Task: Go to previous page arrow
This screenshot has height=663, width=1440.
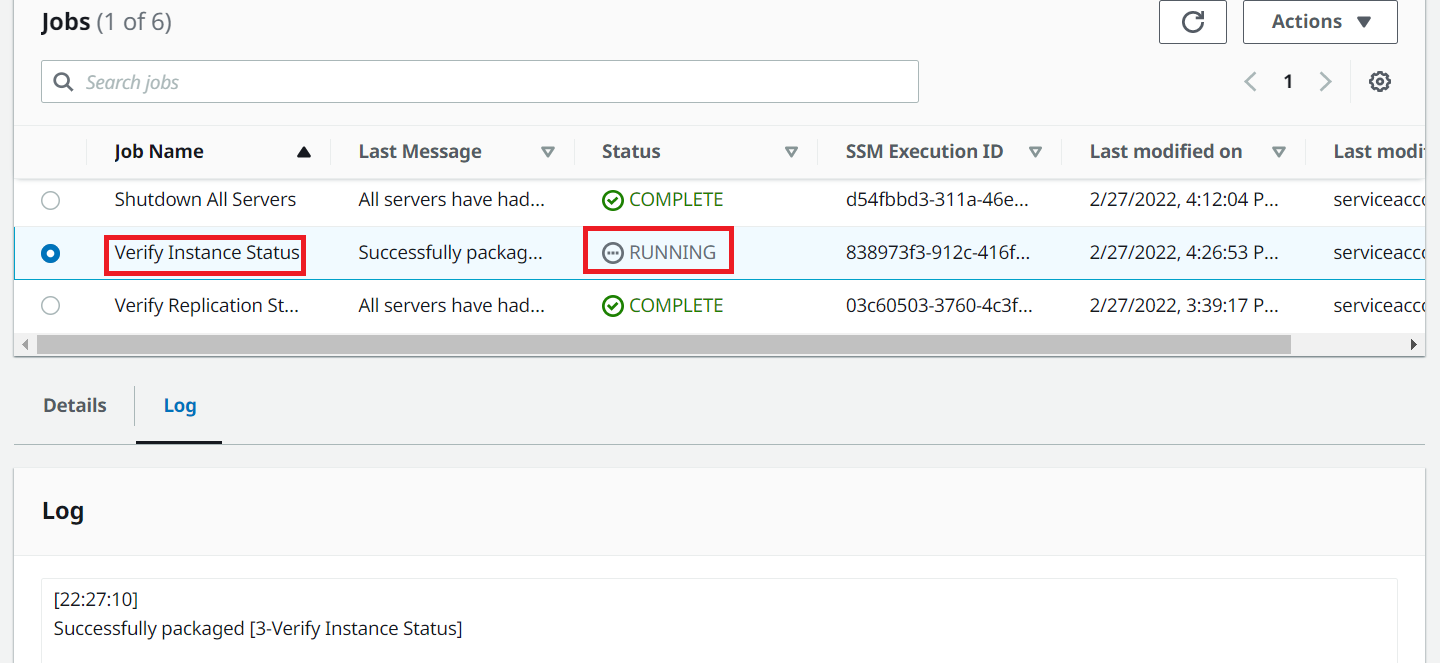Action: (x=1250, y=82)
